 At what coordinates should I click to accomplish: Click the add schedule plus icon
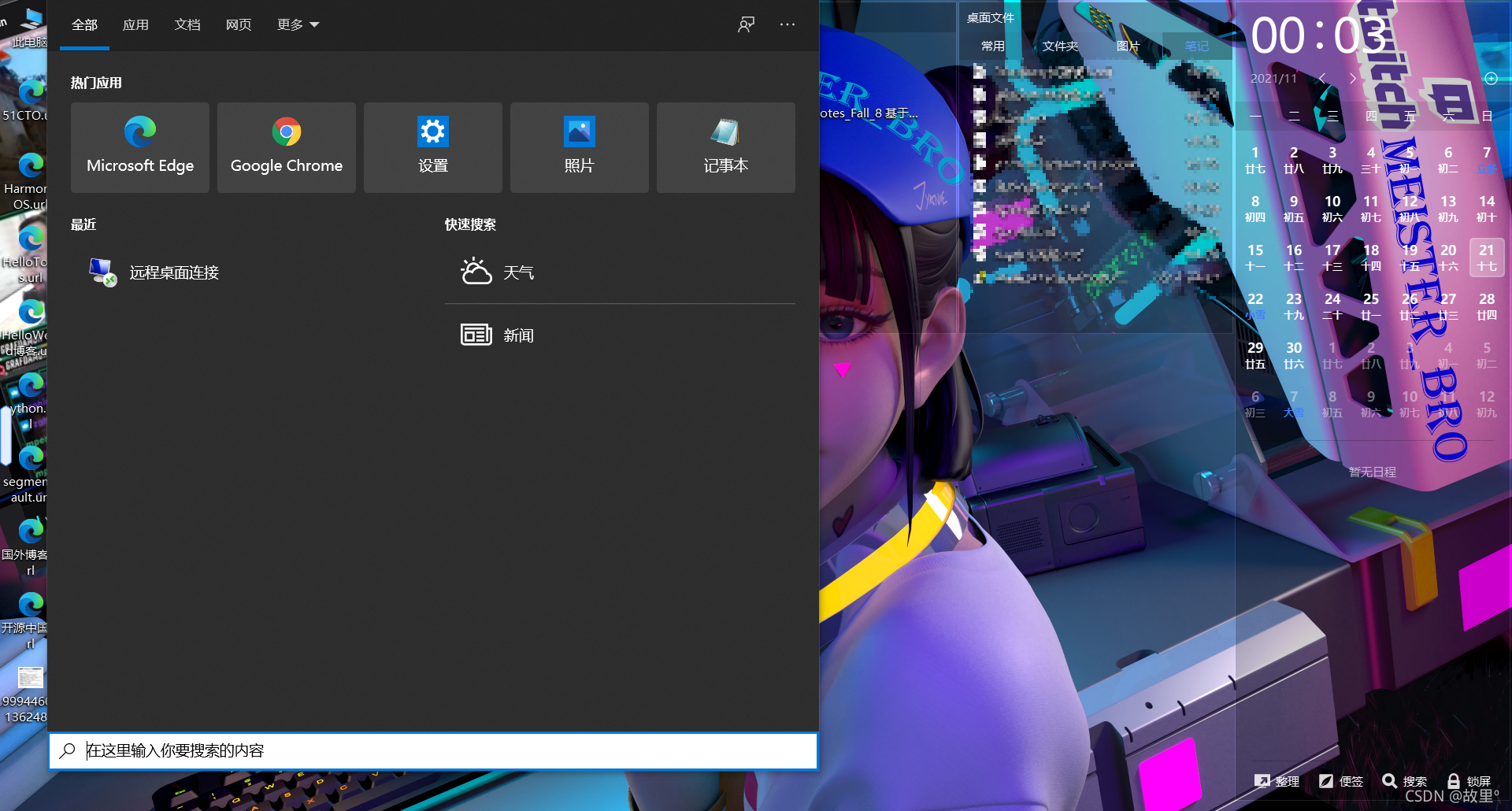[x=1492, y=78]
